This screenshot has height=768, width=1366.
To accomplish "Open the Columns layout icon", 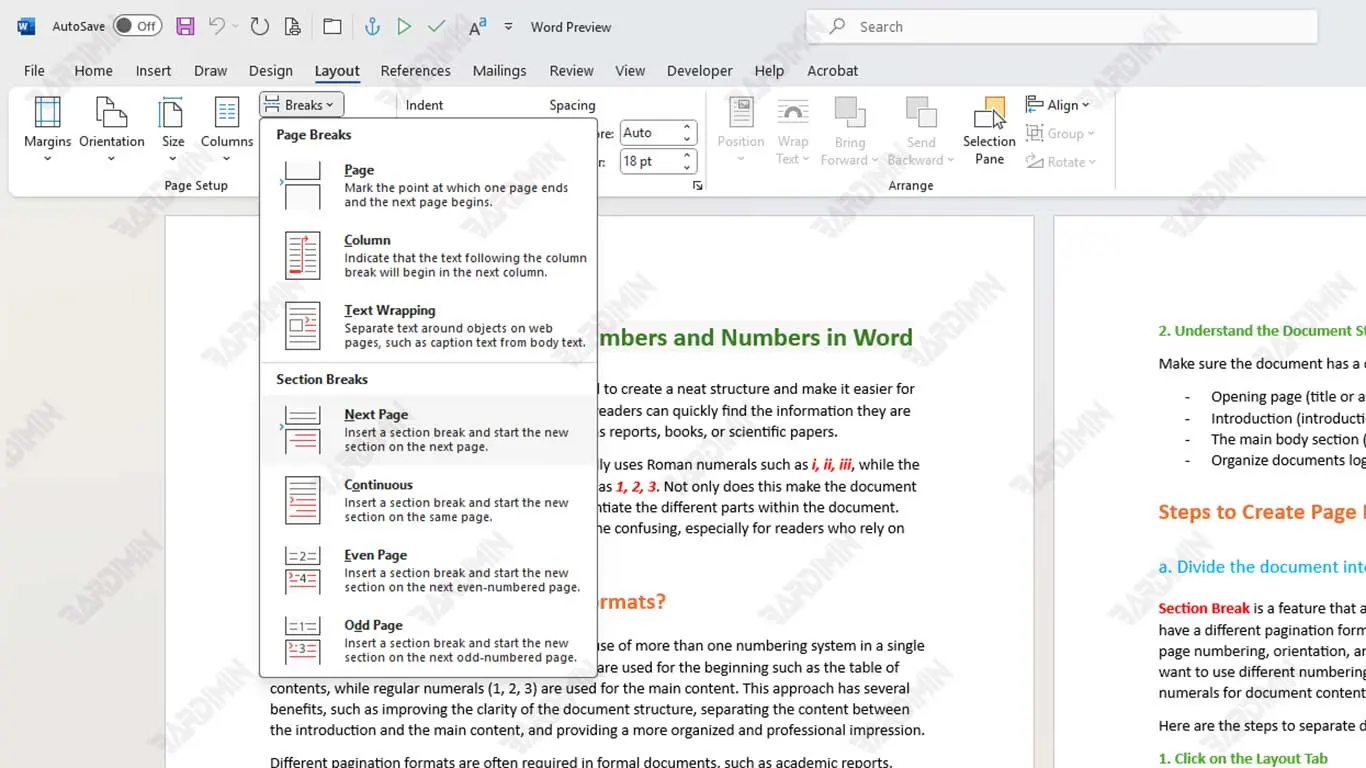I will point(227,112).
